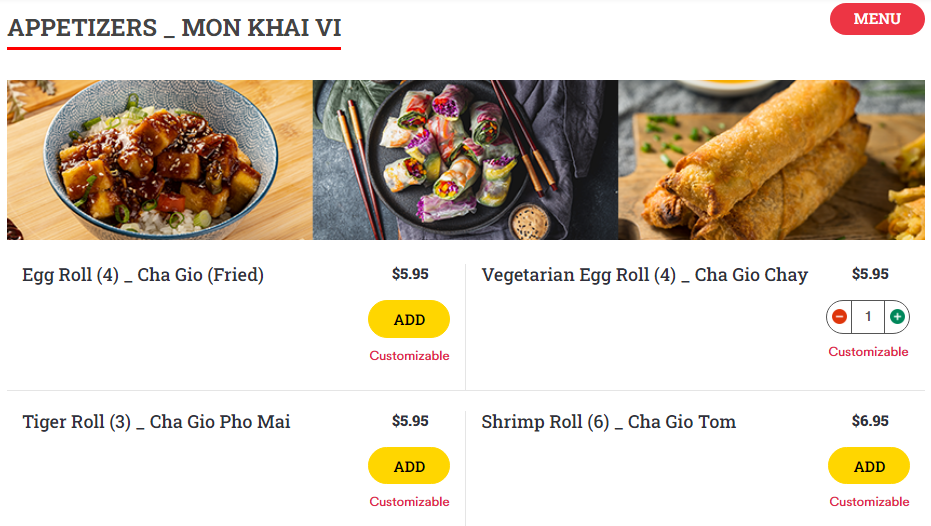
Task: Open the red MENU button
Action: pos(877,19)
